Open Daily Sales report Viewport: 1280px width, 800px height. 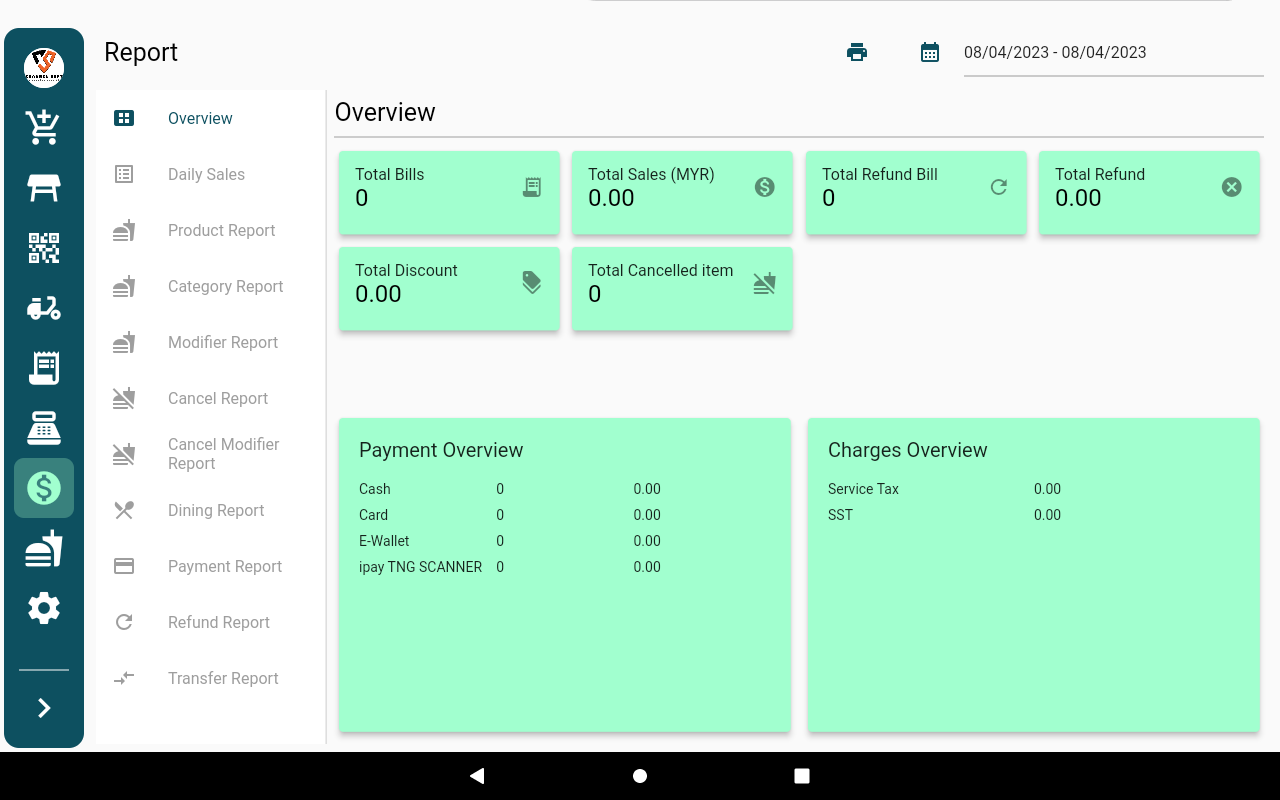[211, 174]
